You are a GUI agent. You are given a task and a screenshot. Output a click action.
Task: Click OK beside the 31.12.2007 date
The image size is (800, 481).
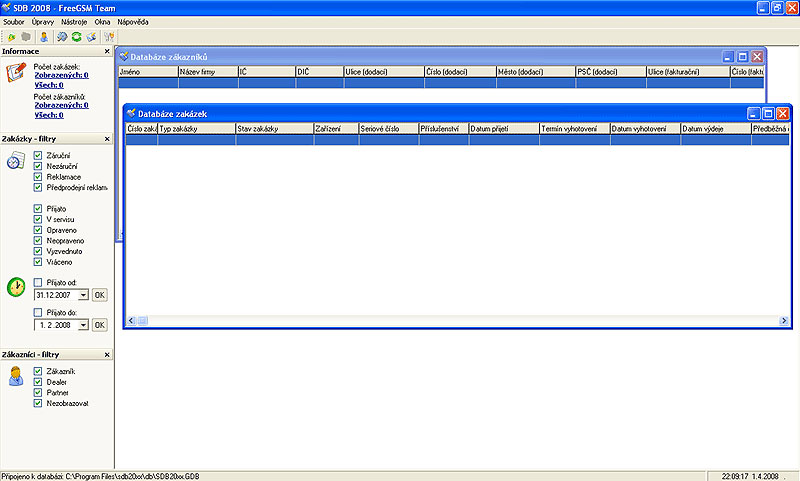[100, 295]
